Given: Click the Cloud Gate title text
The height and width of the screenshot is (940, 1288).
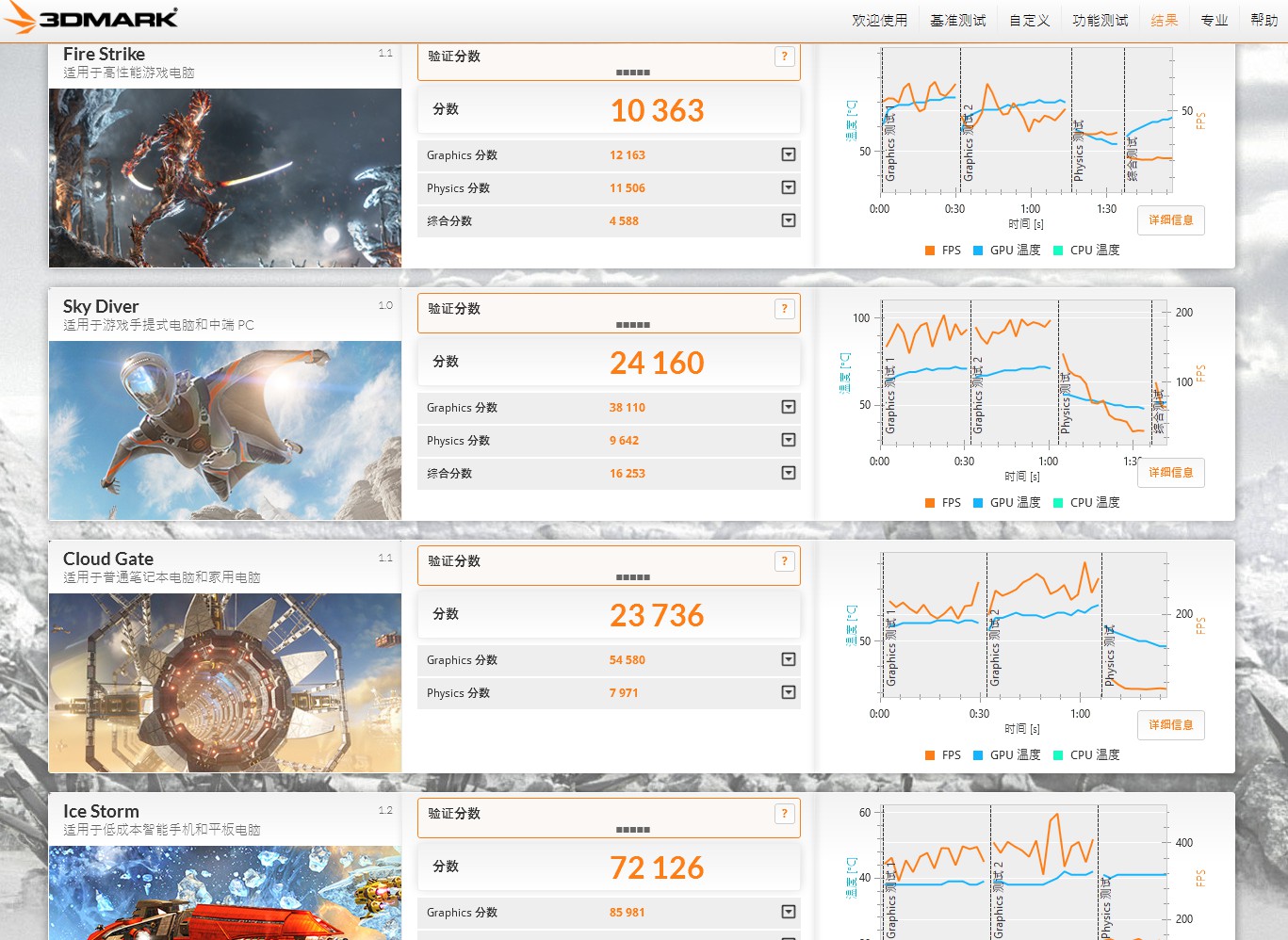Looking at the screenshot, I should [x=108, y=559].
